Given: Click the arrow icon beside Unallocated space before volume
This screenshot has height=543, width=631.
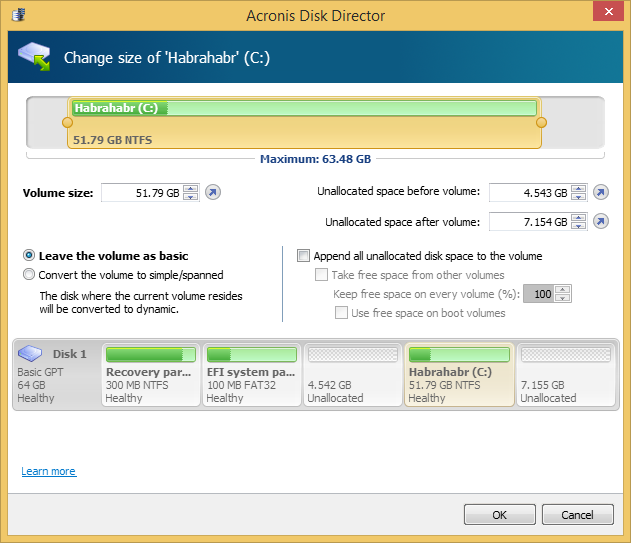Looking at the screenshot, I should [600, 192].
